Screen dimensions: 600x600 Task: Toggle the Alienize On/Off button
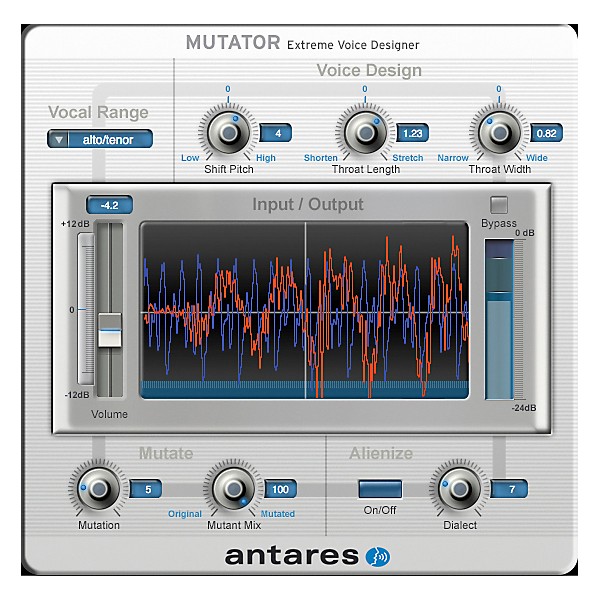coord(380,489)
